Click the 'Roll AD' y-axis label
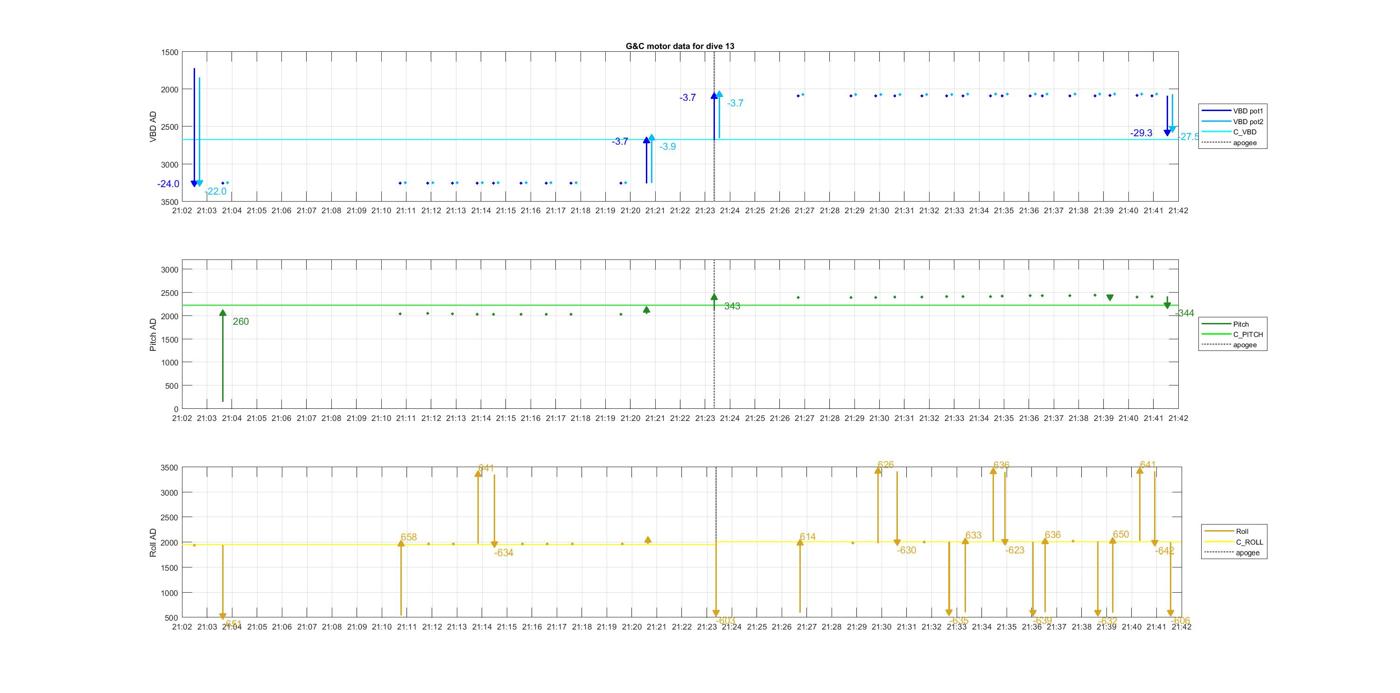This screenshot has height=693, width=1400. click(154, 543)
